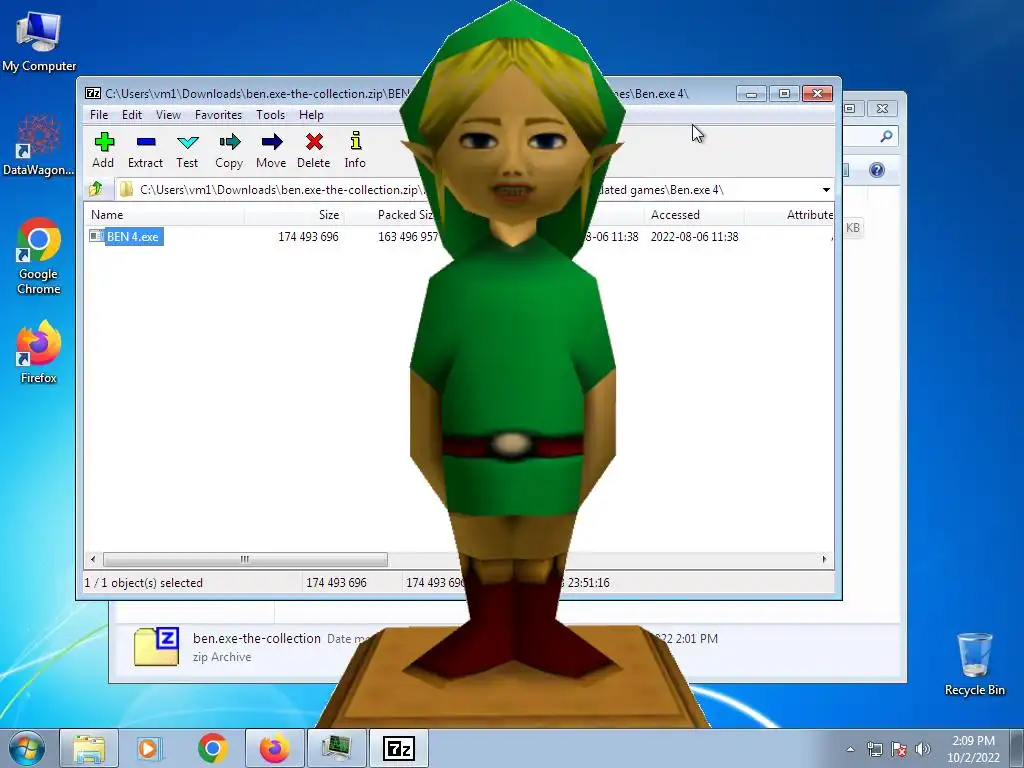Click the ben.exe-the-collection file name in Explorer

tap(257, 638)
